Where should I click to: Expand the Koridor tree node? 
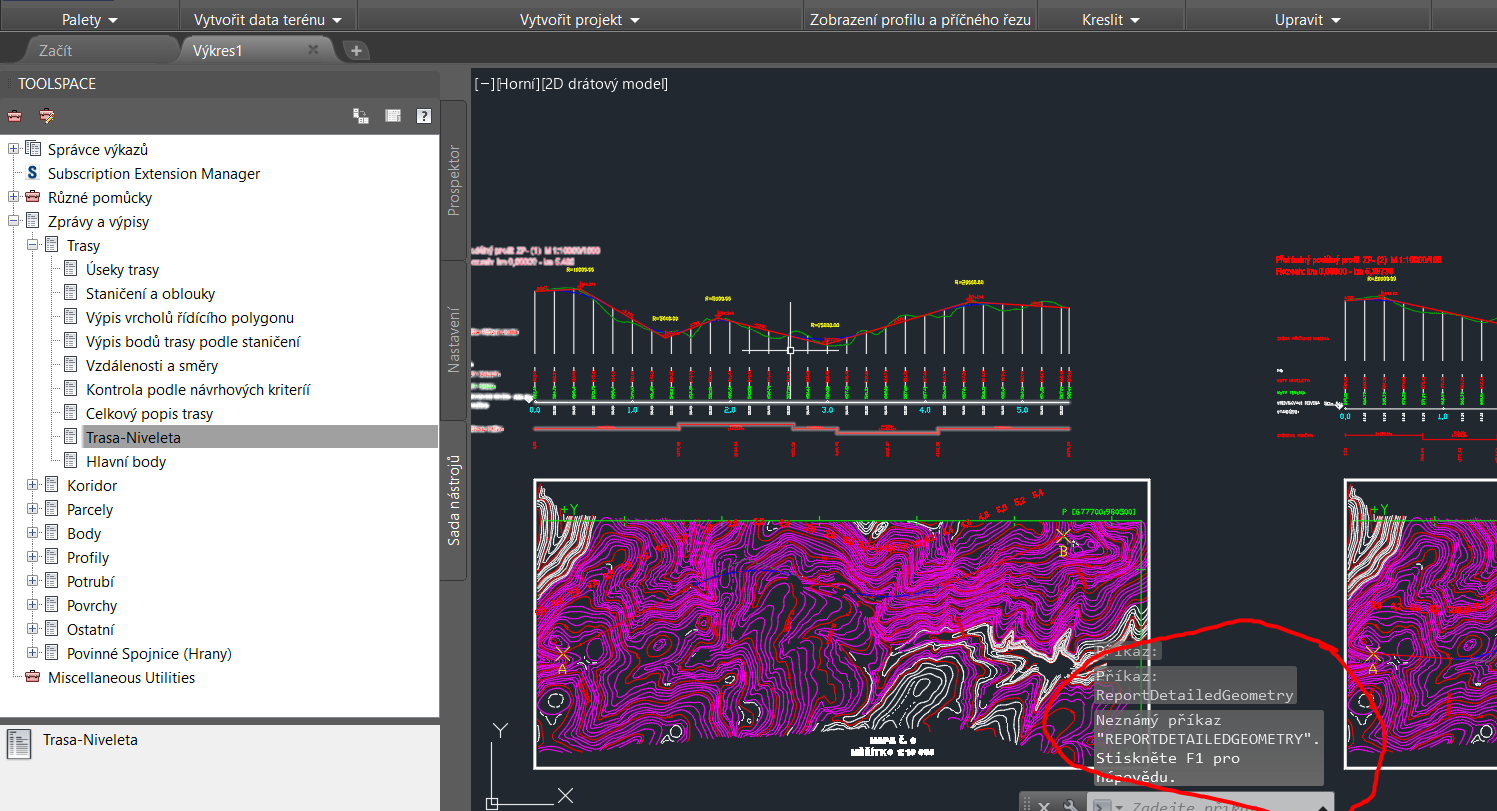[x=33, y=486]
